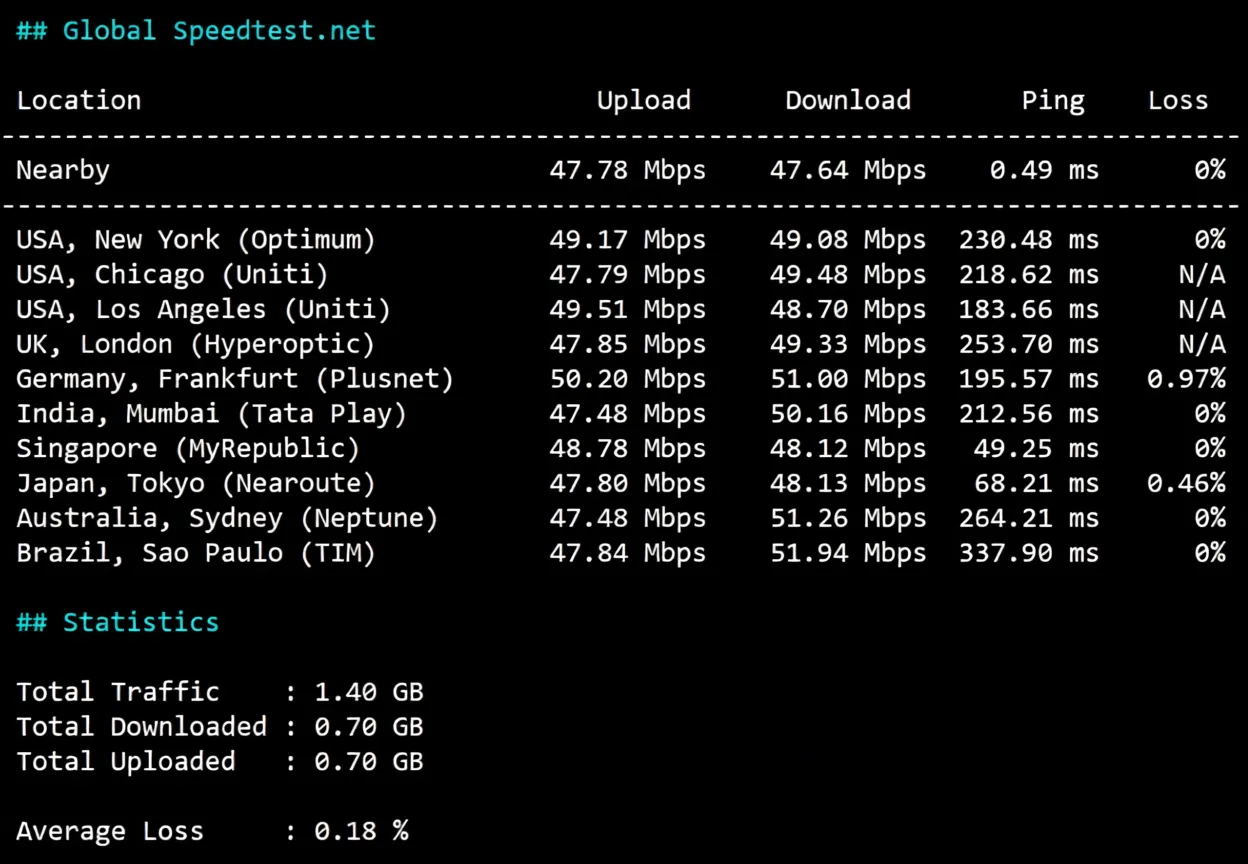The image size is (1248, 864).
Task: Select the Location column header
Action: (x=78, y=100)
